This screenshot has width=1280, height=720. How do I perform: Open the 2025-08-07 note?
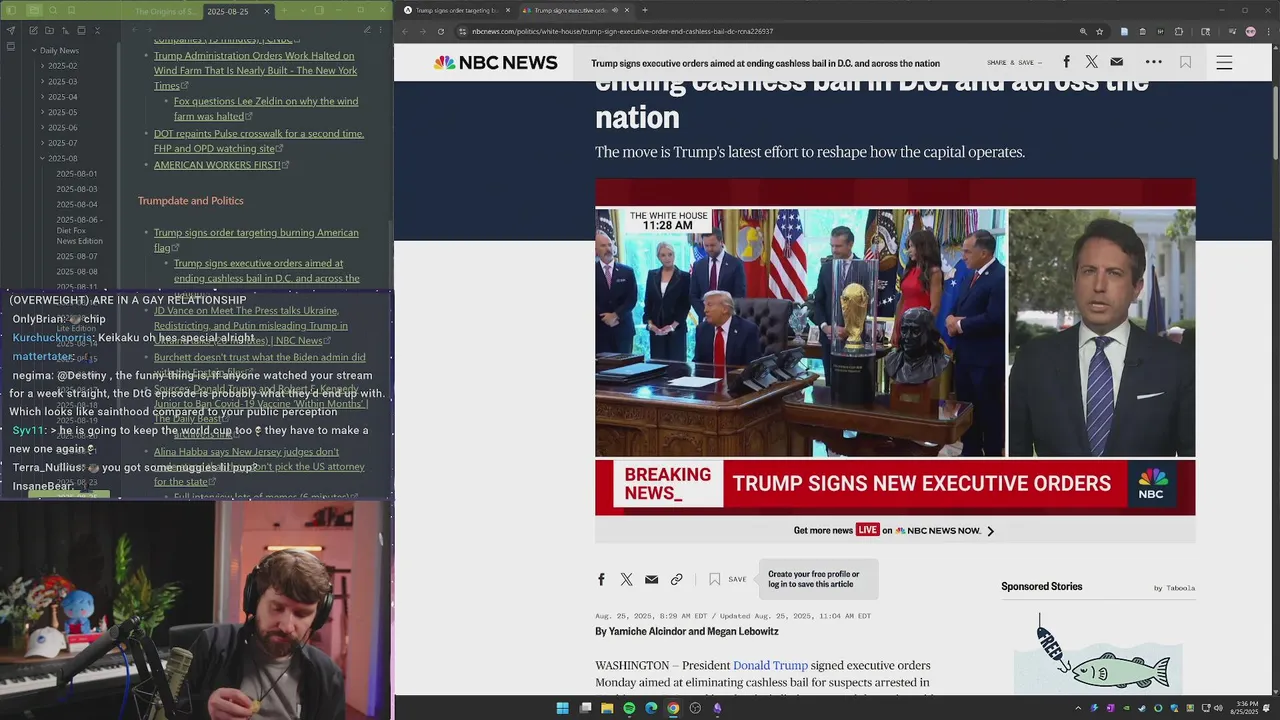pos(77,256)
